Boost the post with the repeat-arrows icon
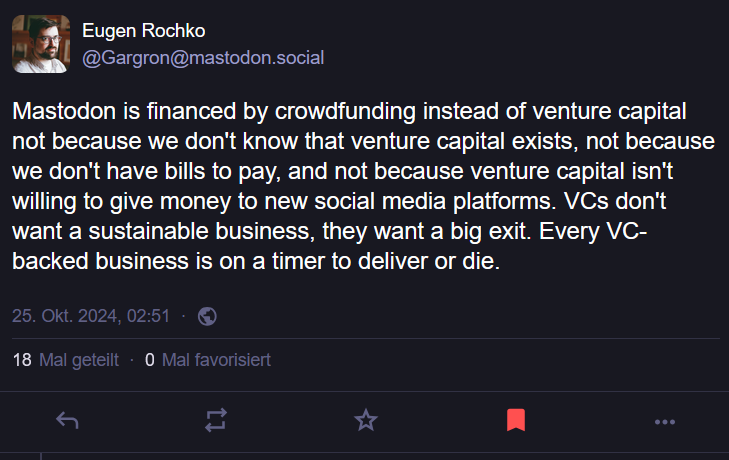The height and width of the screenshot is (460, 729). coord(216,420)
